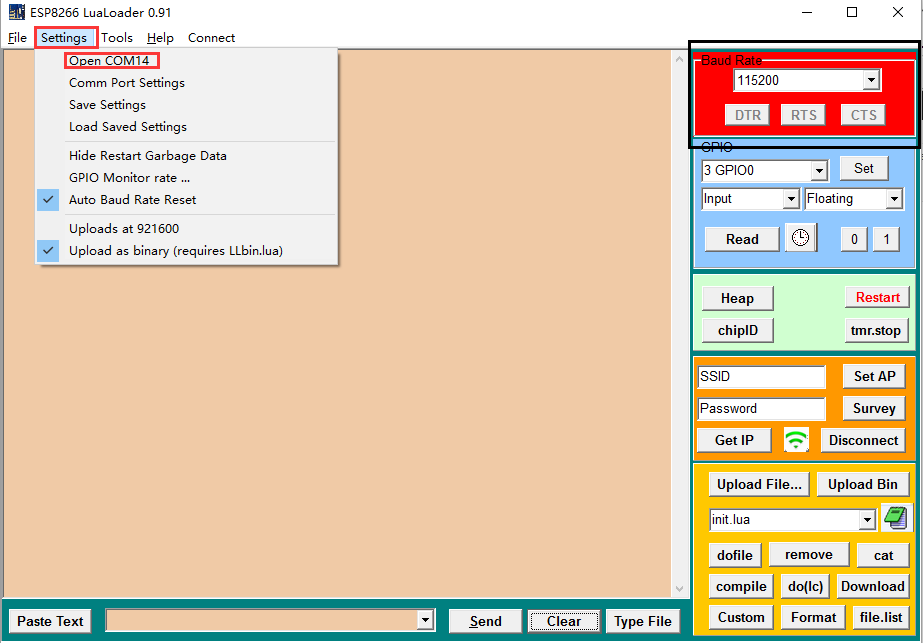Toggle the DTR line button
923x643 pixels.
pyautogui.click(x=748, y=115)
